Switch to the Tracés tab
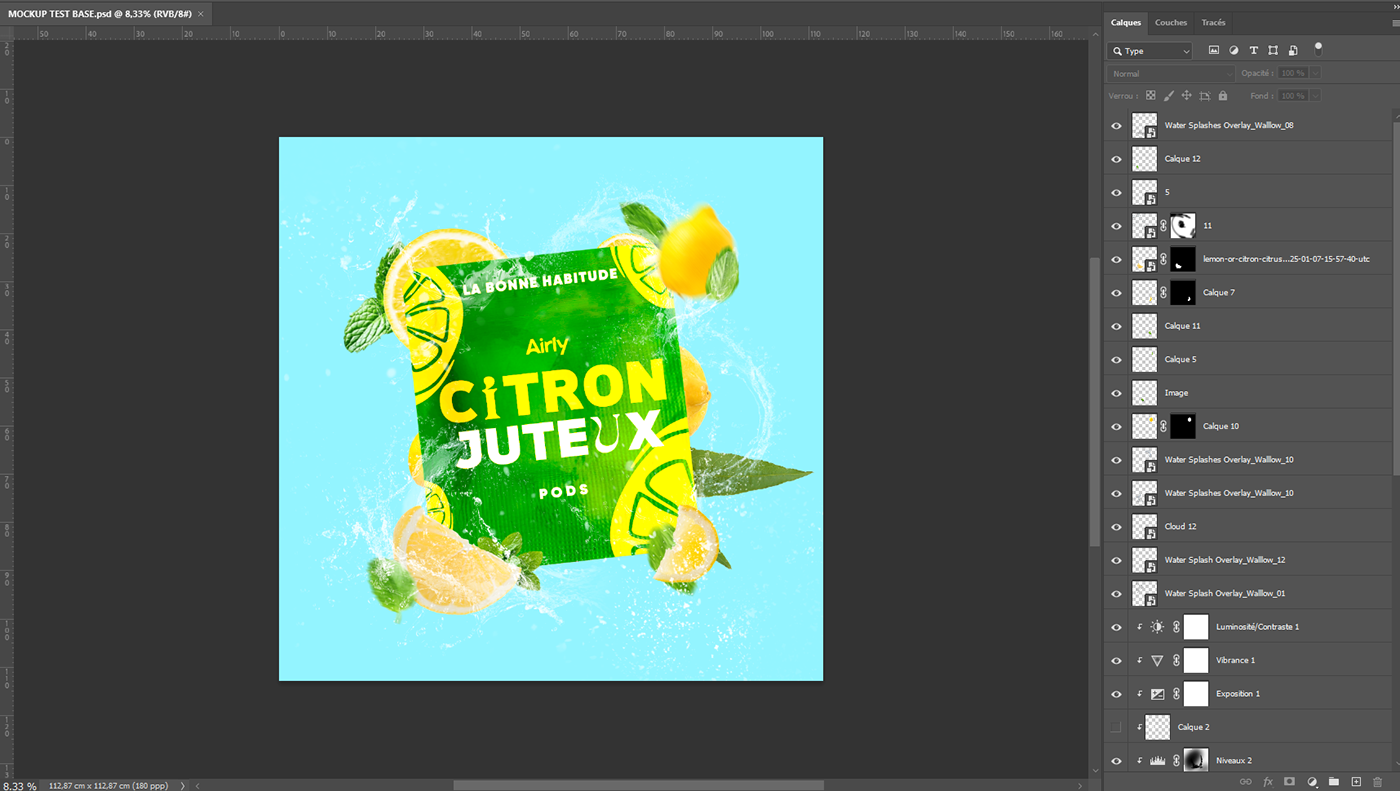 1213,22
